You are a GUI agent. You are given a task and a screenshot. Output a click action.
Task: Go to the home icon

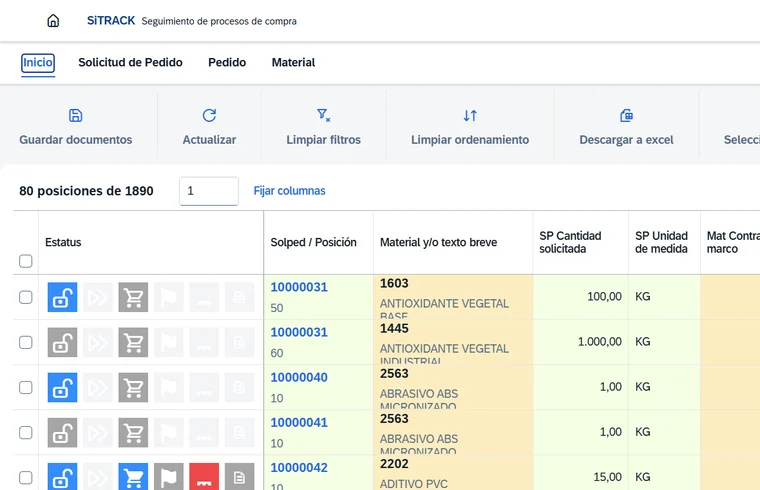click(53, 20)
